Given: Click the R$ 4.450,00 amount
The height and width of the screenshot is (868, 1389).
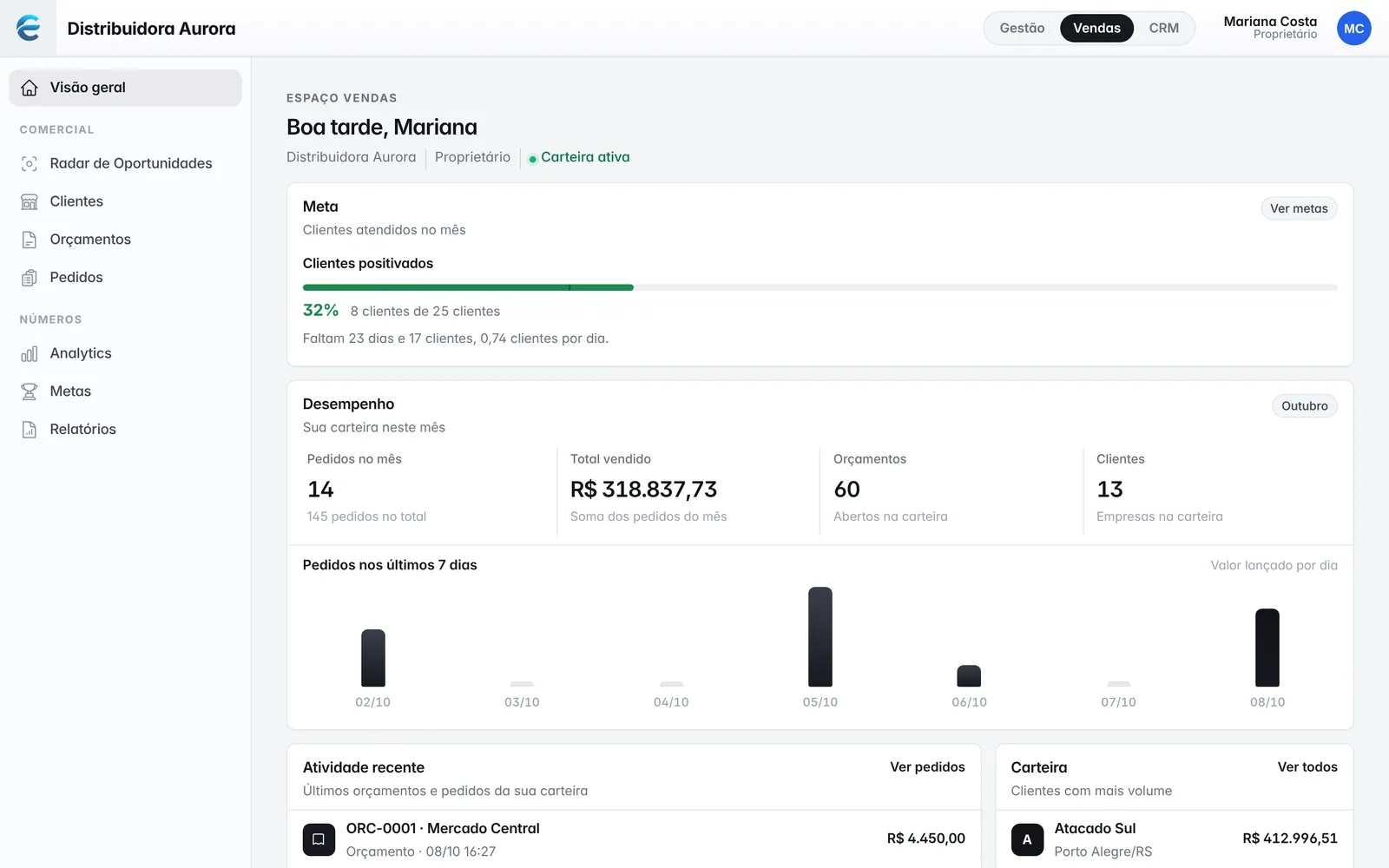Looking at the screenshot, I should tap(925, 838).
